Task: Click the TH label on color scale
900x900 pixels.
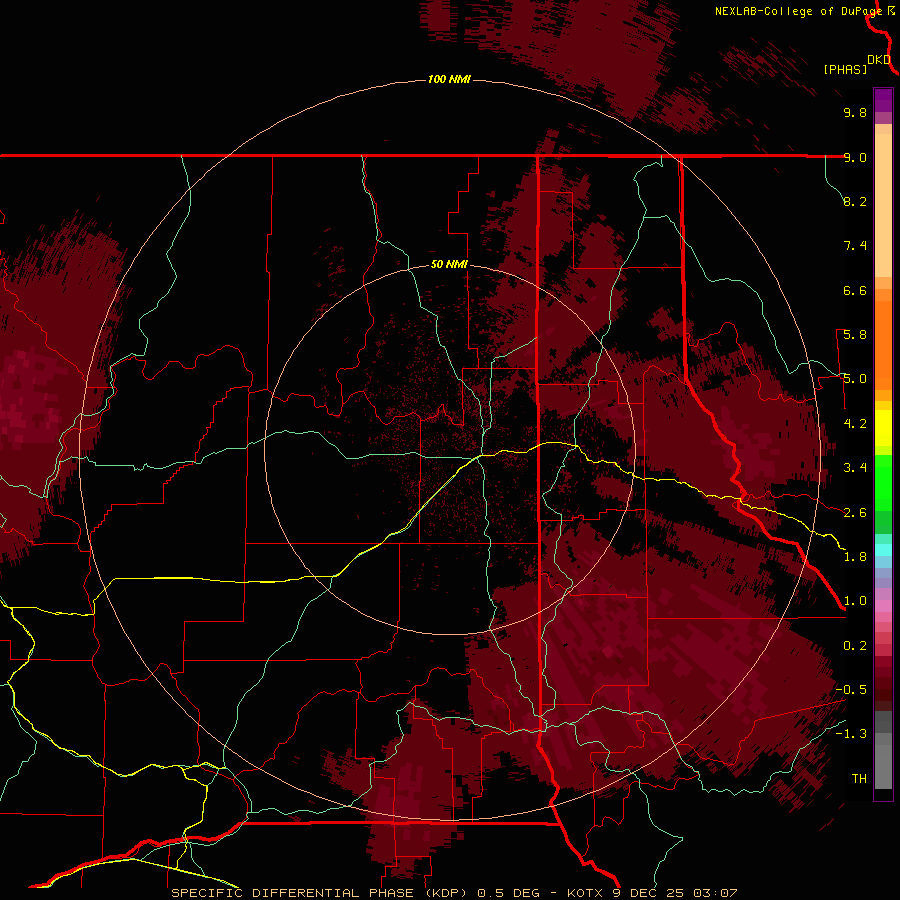Action: click(859, 779)
